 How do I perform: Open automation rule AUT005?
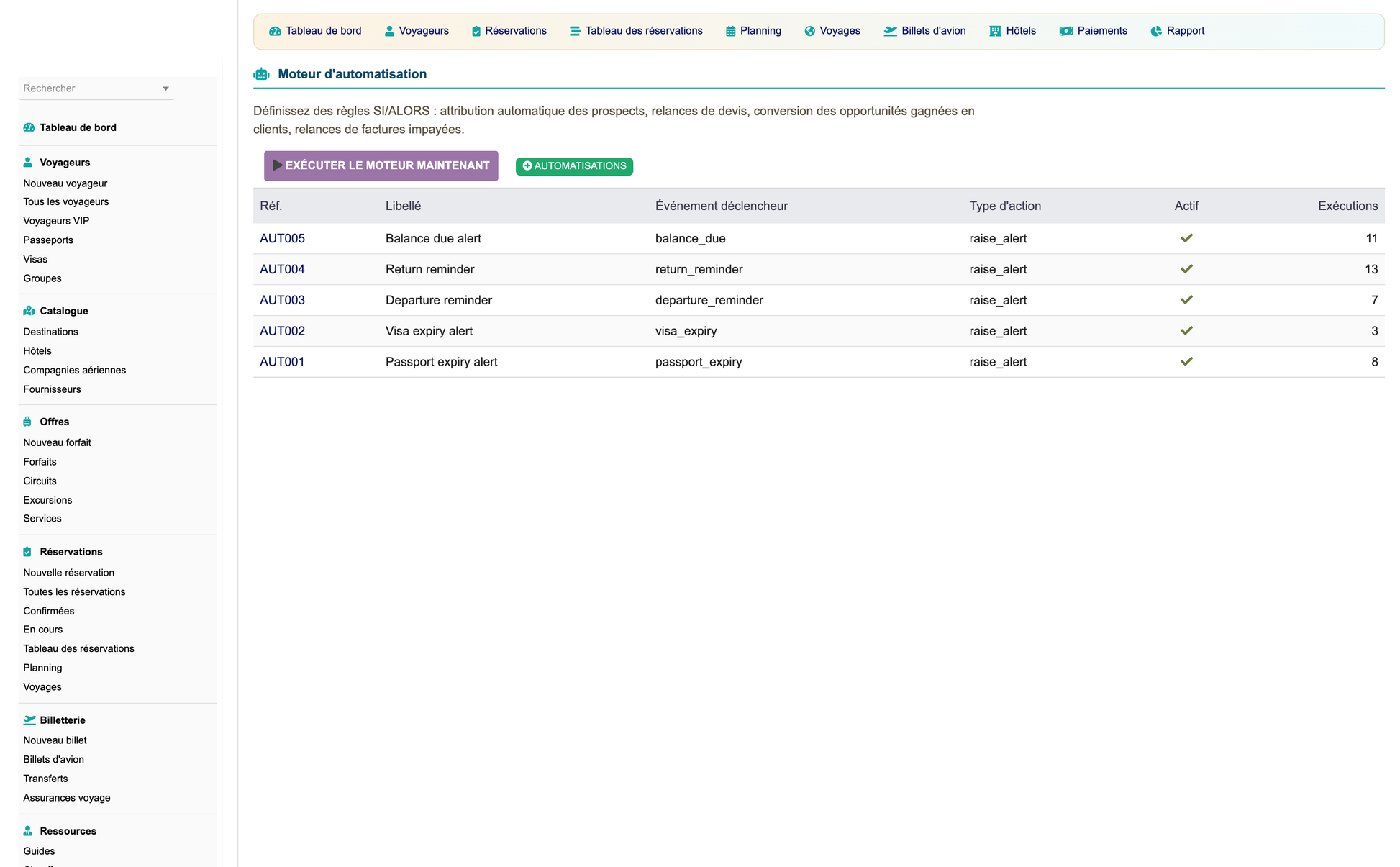point(282,238)
